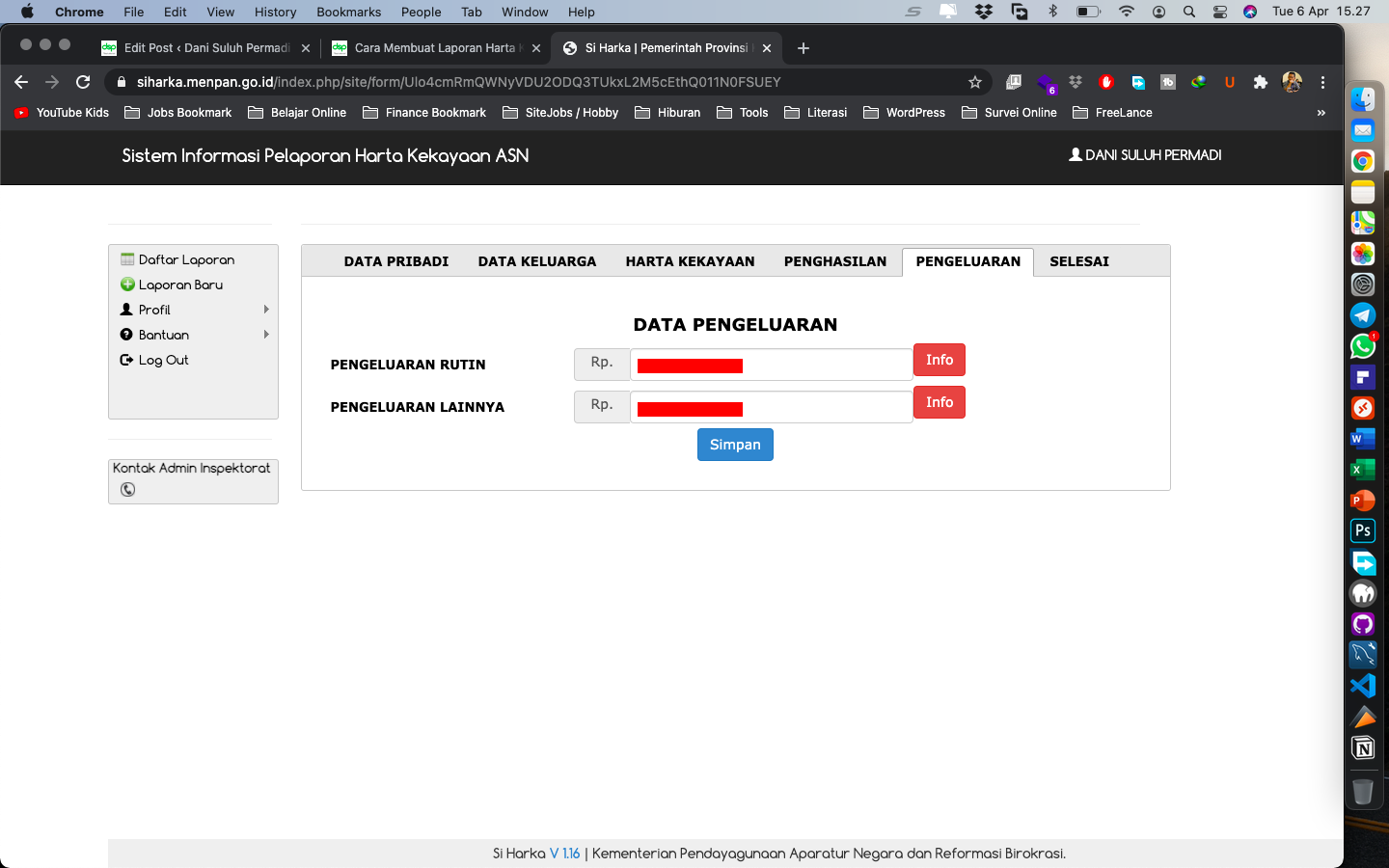This screenshot has width=1389, height=868.
Task: Switch to the HARTA KEKAYAAN tab
Action: click(x=690, y=261)
